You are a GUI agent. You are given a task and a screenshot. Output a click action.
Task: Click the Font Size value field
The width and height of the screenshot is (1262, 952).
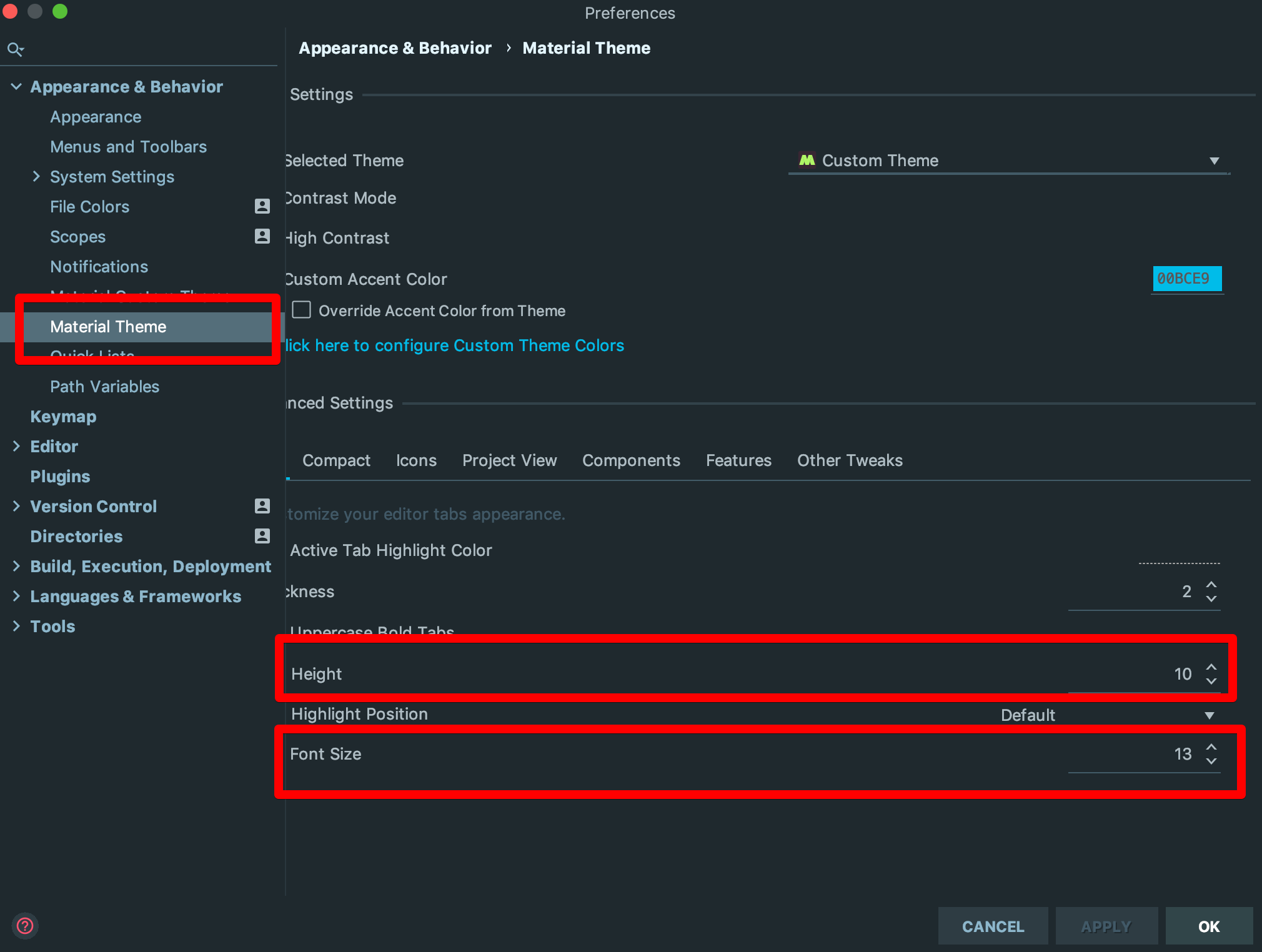click(x=1136, y=754)
